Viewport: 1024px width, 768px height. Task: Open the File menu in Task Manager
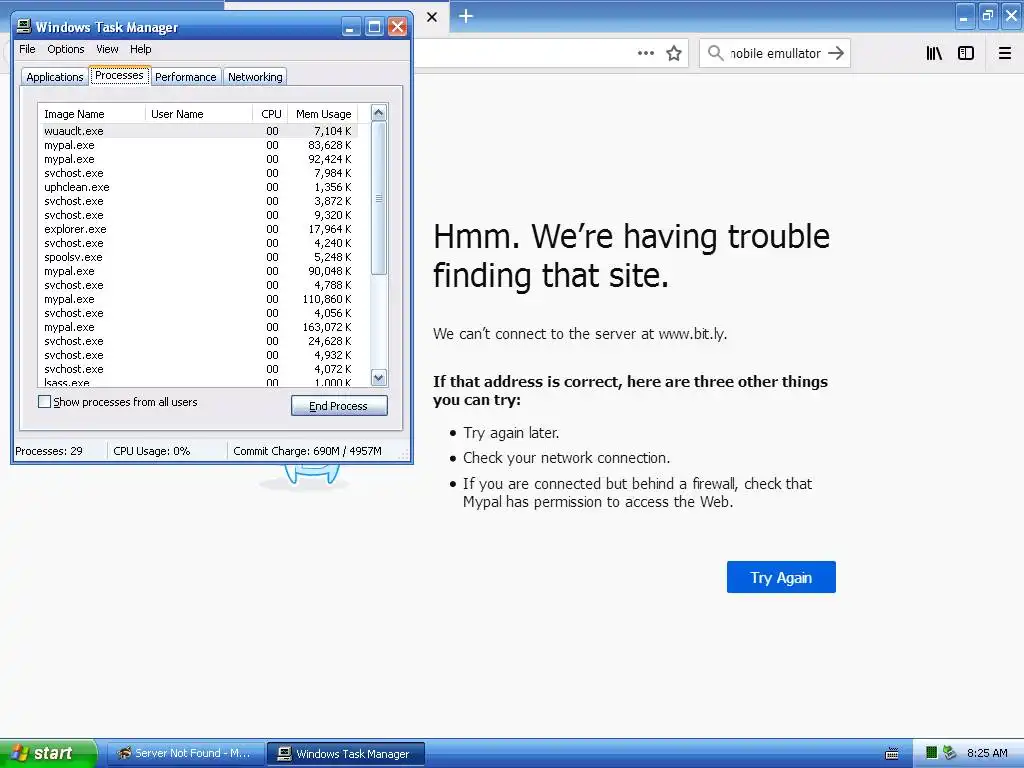coord(27,49)
